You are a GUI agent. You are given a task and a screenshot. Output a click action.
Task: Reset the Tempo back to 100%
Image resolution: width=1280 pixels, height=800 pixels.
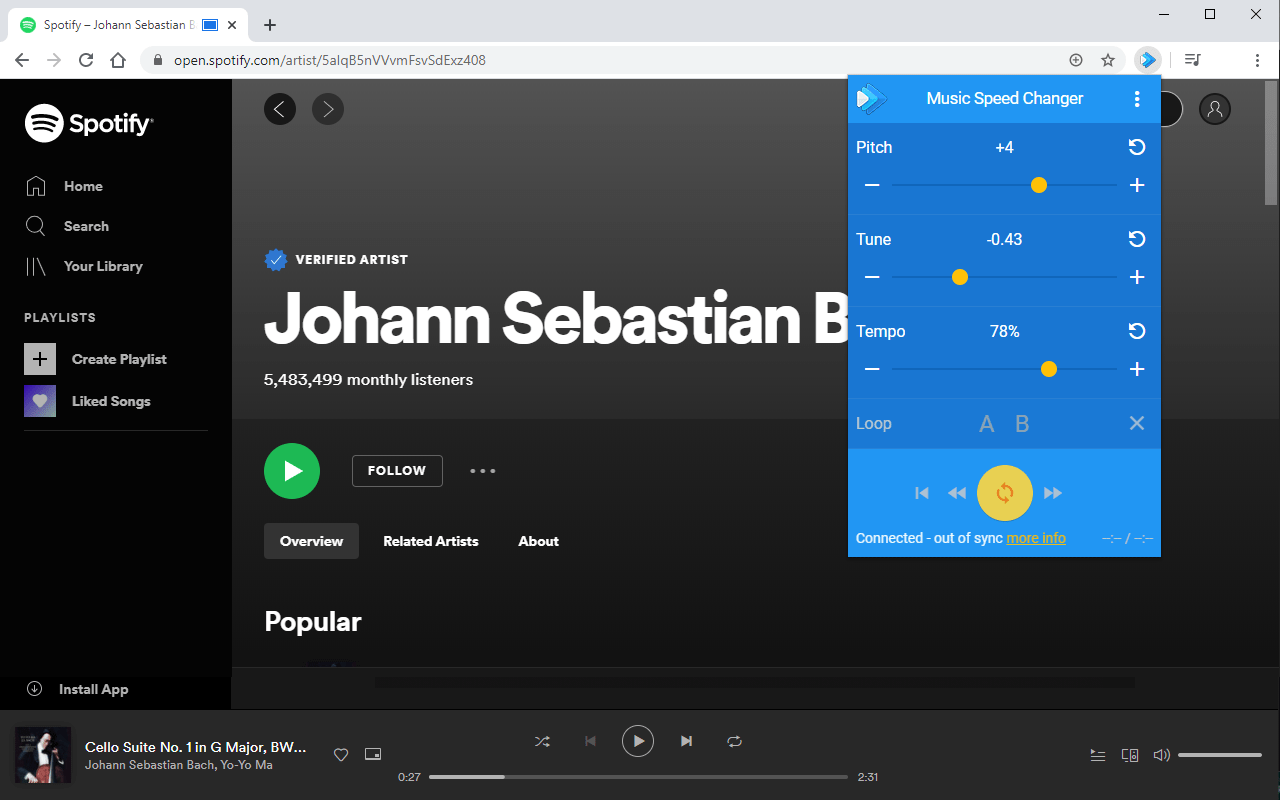[1136, 331]
